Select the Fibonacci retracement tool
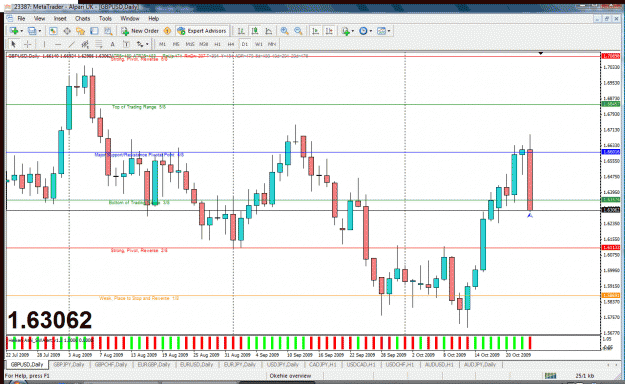Screen dimensions: 625x384 click(x=99, y=44)
